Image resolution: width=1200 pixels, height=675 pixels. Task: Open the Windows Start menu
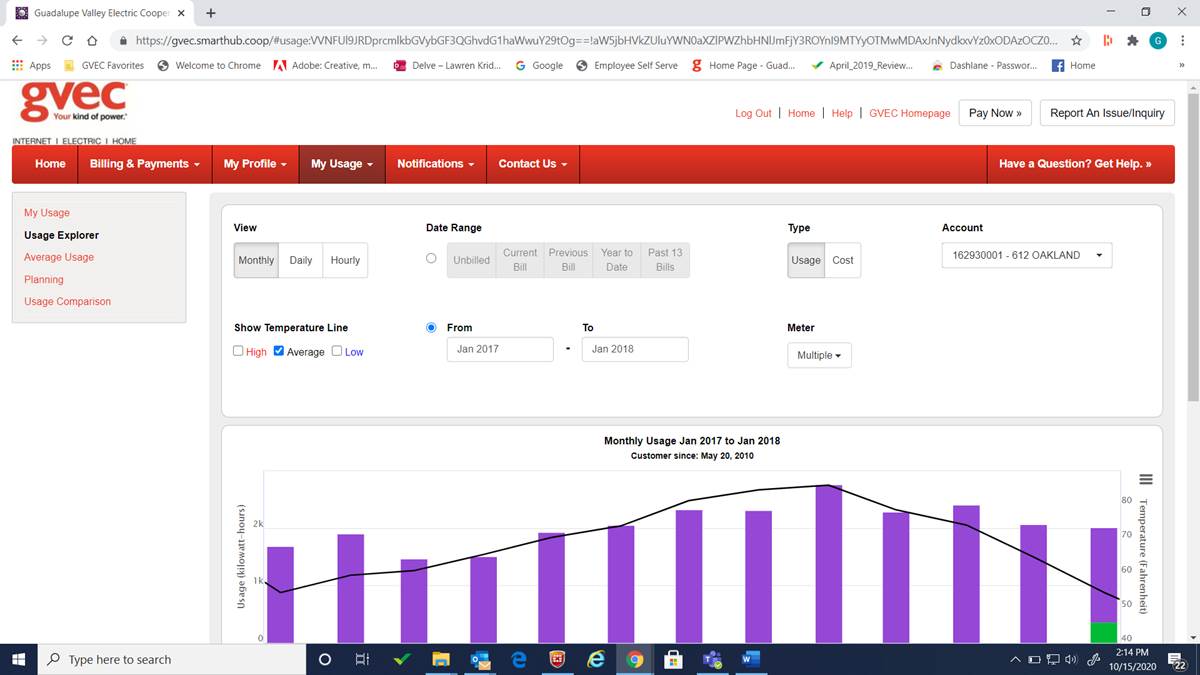[x=18, y=659]
